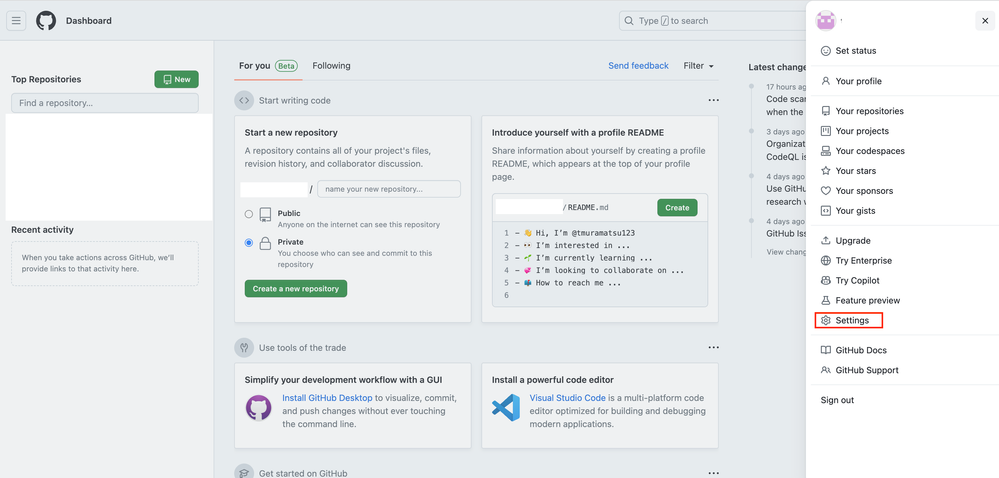Focus the Type / to search box

pyautogui.click(x=712, y=21)
